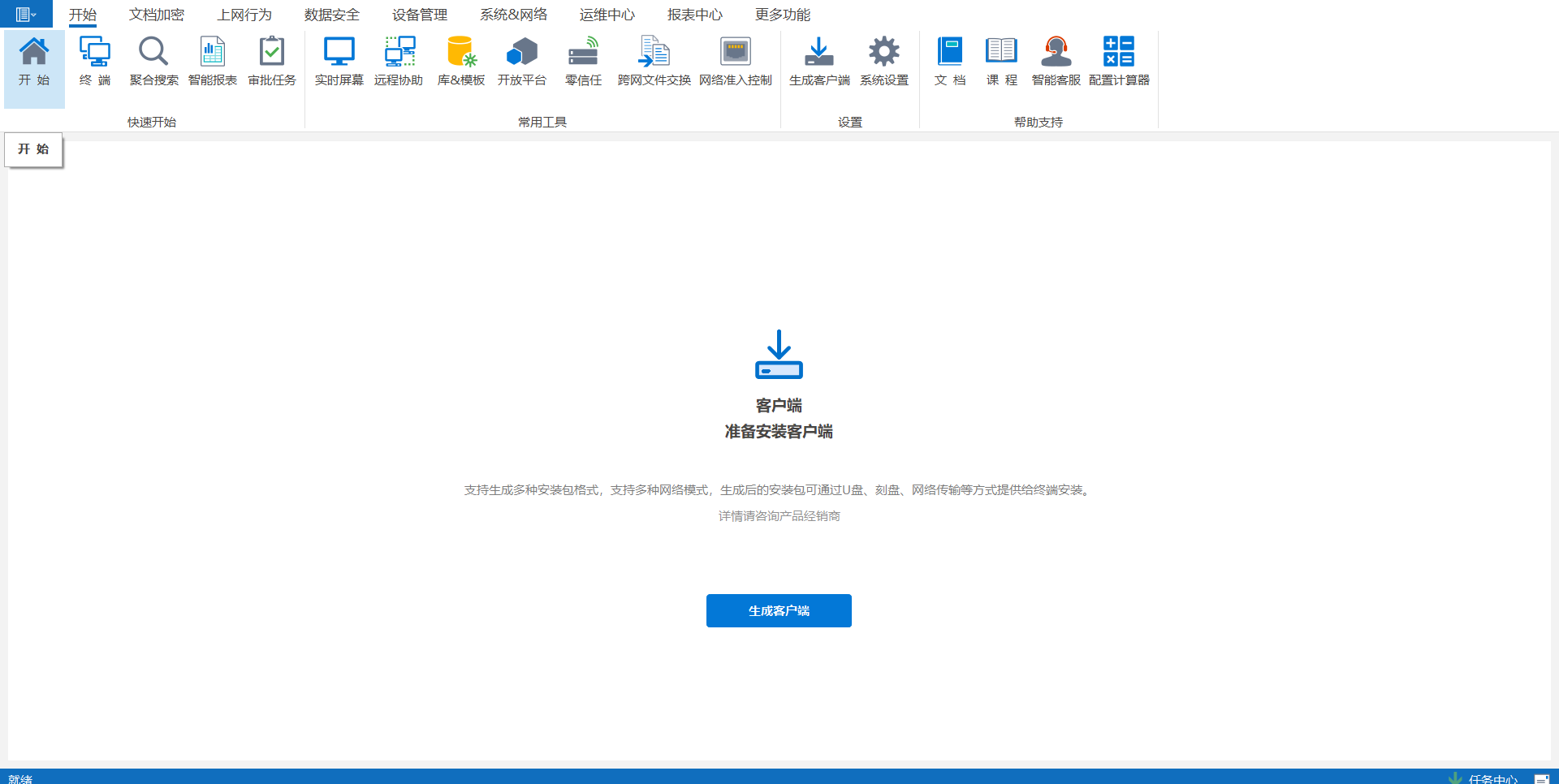Expand the application menu dropdown at top-left
This screenshot has height=784, width=1559.
click(x=26, y=15)
